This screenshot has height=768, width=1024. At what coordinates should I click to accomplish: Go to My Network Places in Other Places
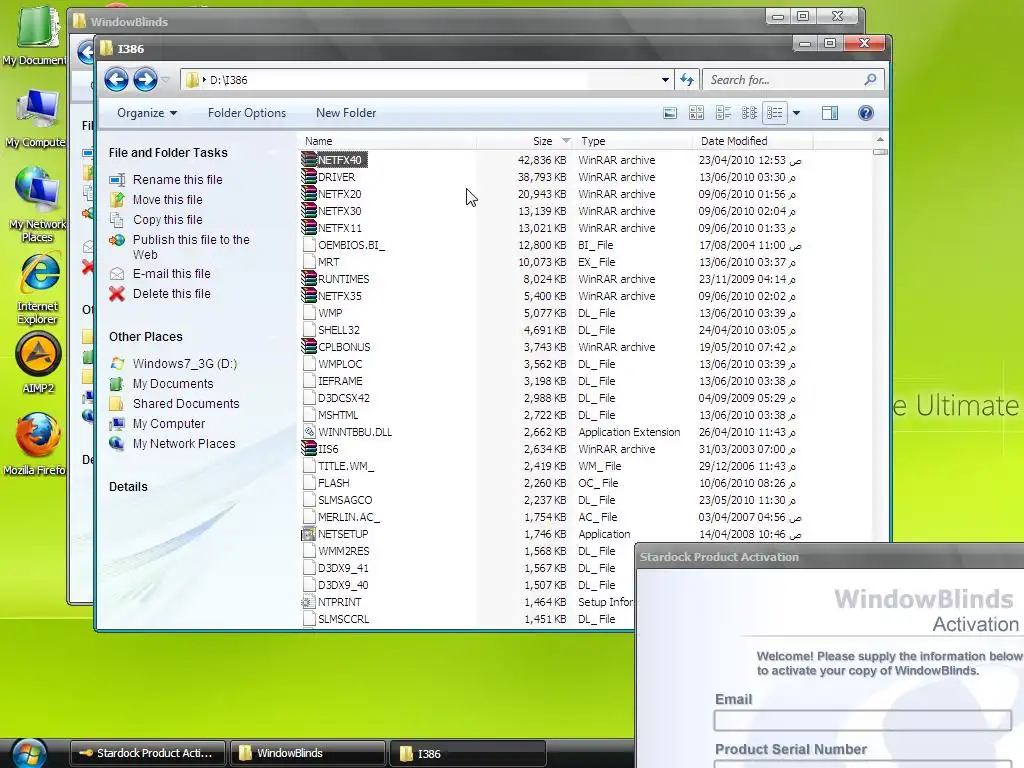(x=184, y=444)
